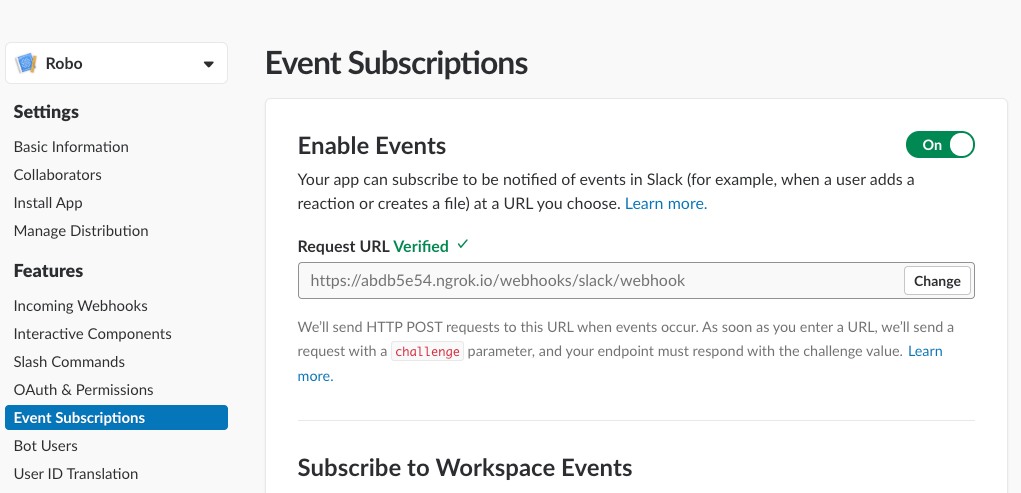The width and height of the screenshot is (1021, 493).
Task: Click Learn more link about challenge parameter
Action: (x=925, y=351)
